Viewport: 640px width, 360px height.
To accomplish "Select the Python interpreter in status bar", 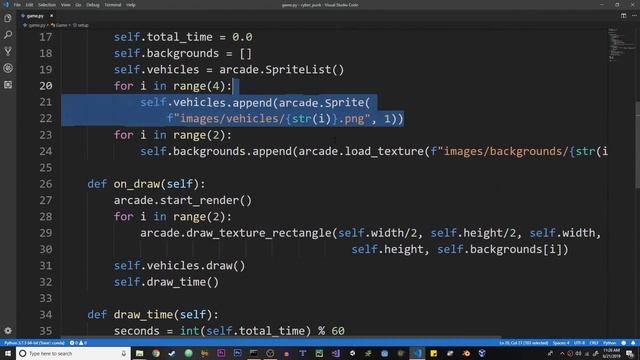I will point(34,343).
